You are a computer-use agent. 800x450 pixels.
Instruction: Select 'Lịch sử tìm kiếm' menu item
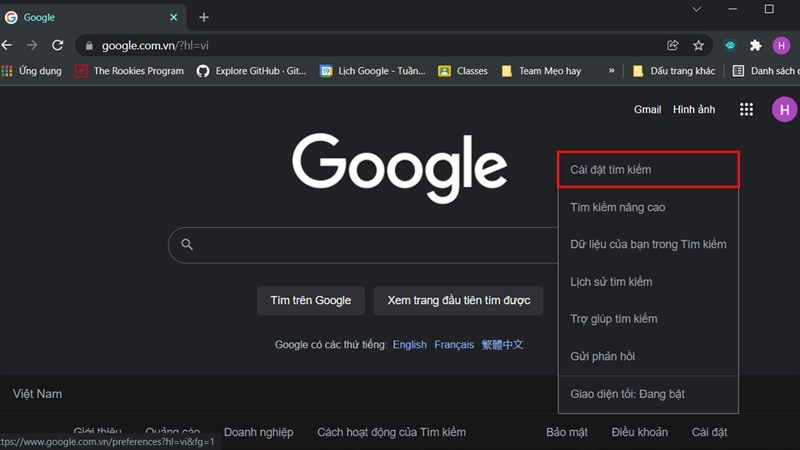(x=610, y=282)
